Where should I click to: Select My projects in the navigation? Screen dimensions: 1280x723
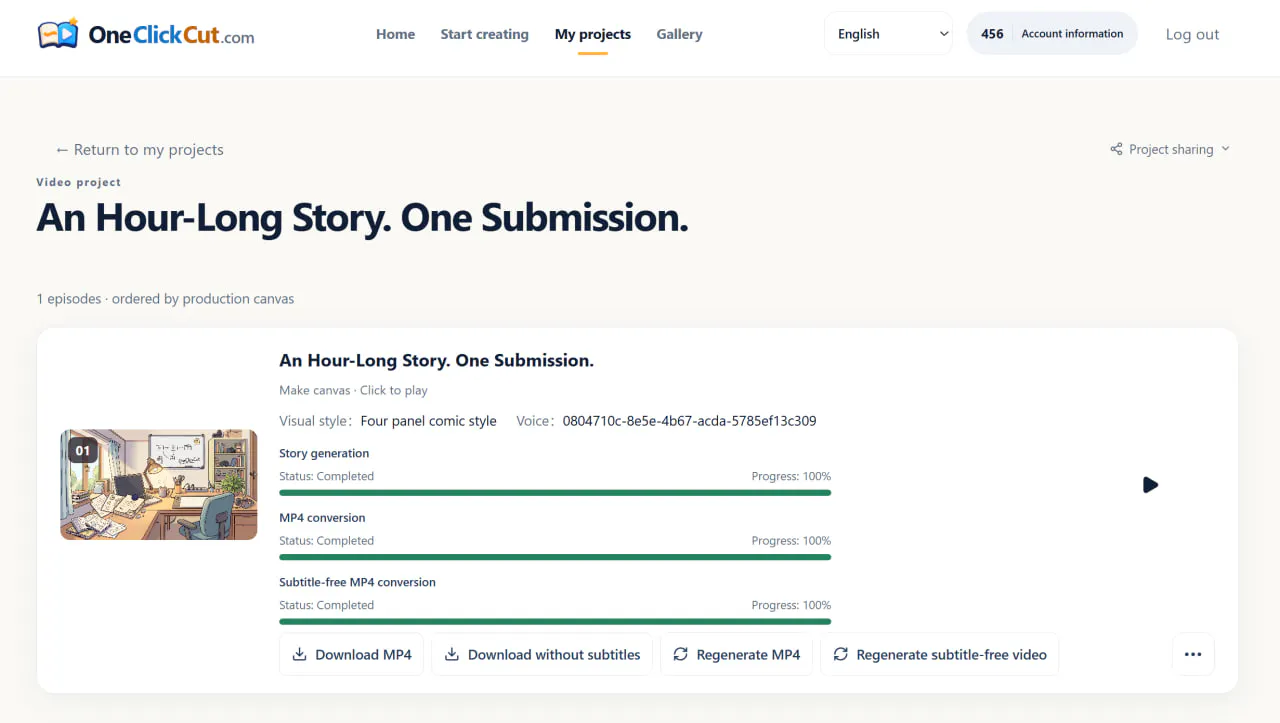[592, 34]
